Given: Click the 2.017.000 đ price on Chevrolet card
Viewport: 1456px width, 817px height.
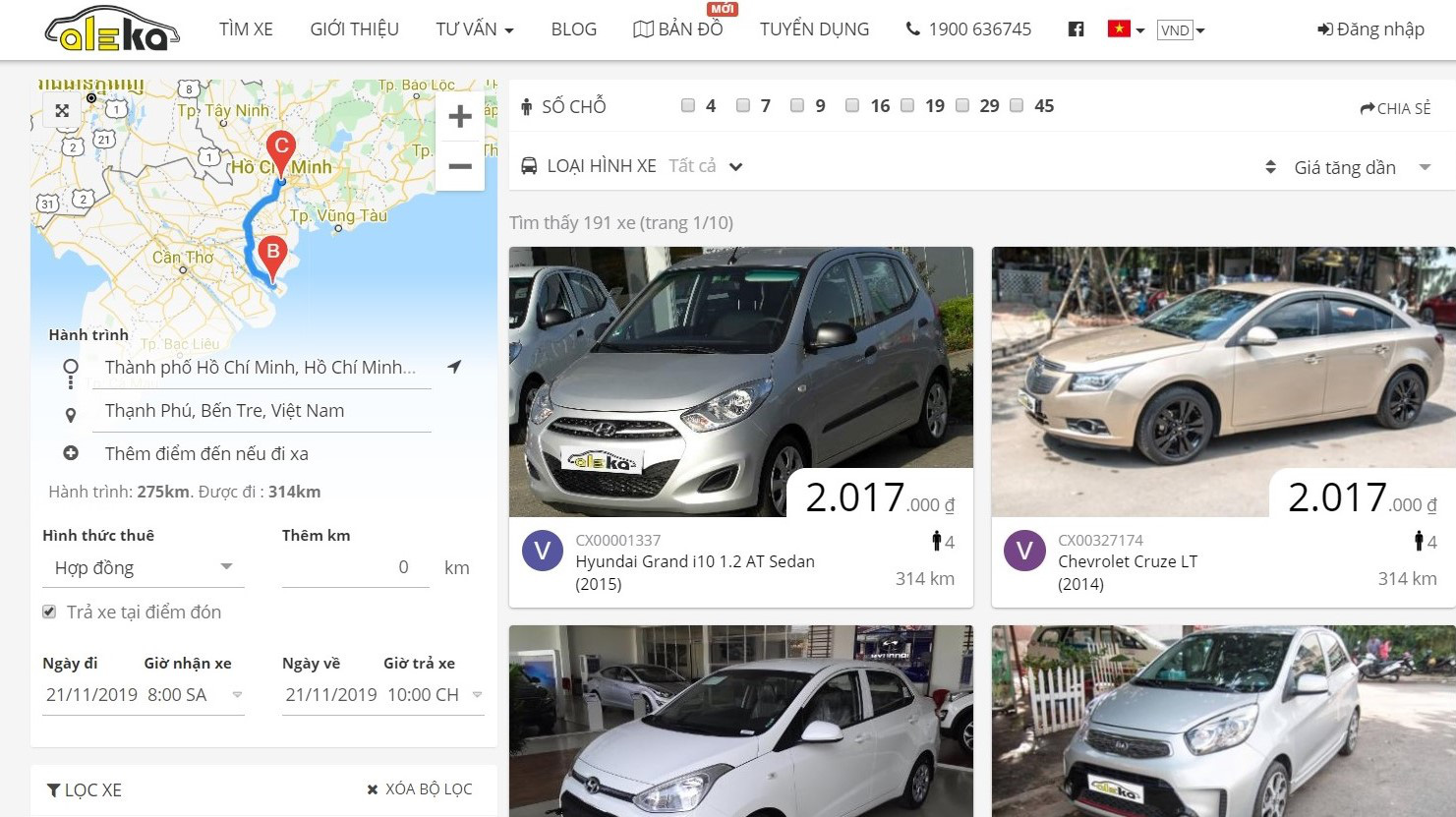Looking at the screenshot, I should point(1363,498).
